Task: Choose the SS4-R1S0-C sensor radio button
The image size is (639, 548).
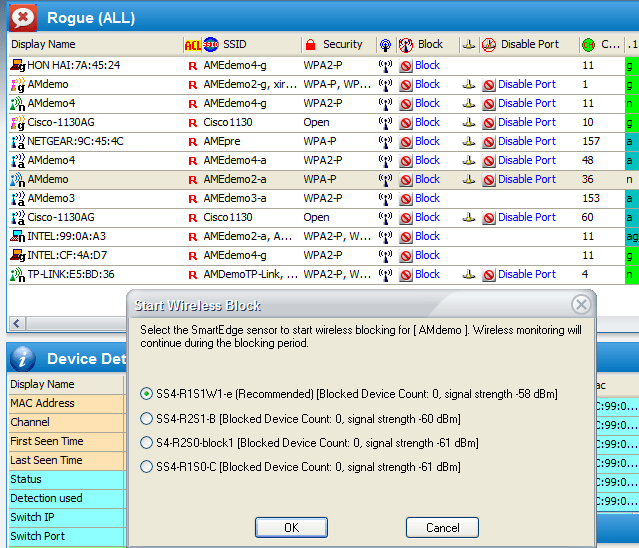Action: coord(146,467)
